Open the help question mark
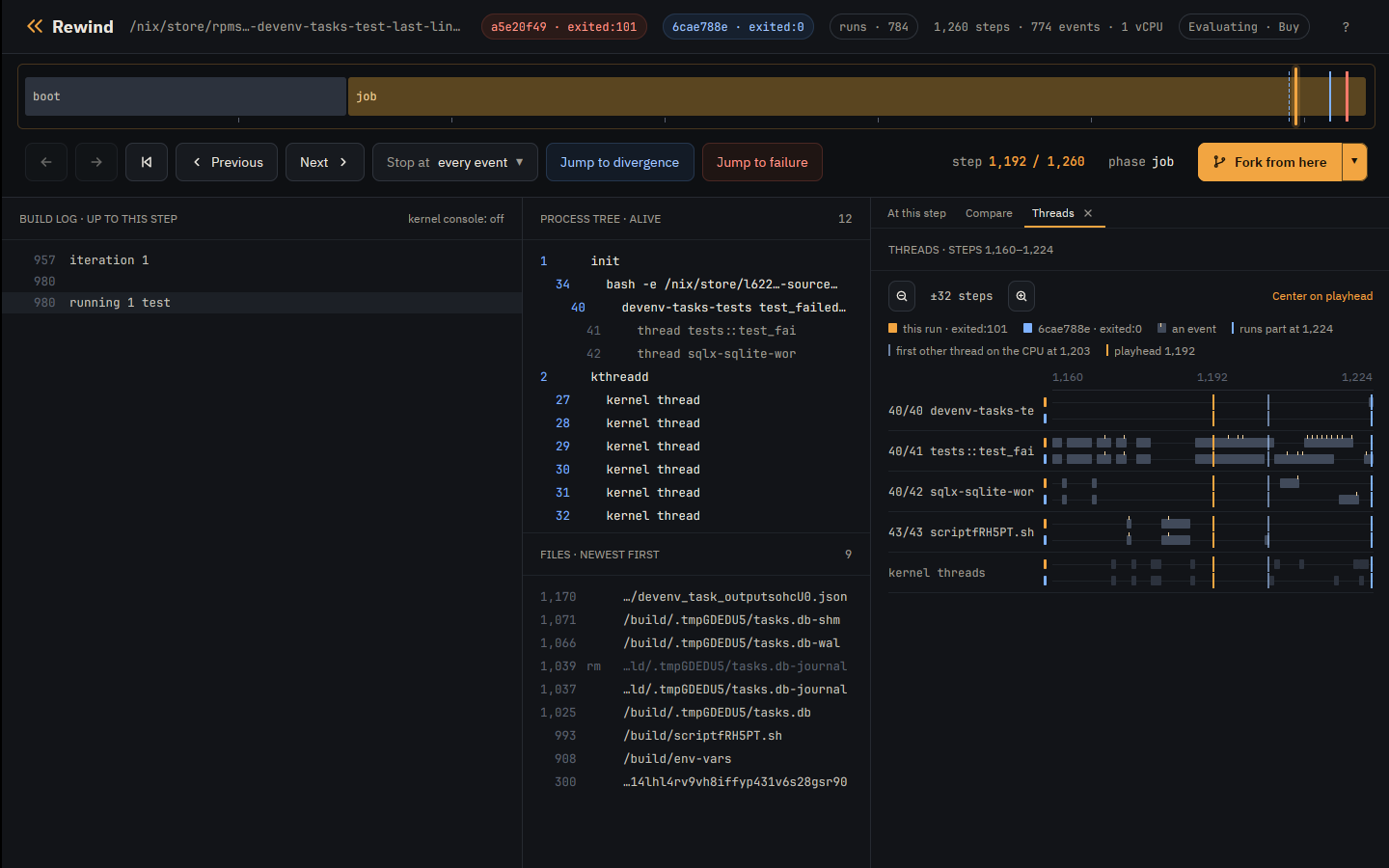The height and width of the screenshot is (868, 1389). tap(1346, 27)
